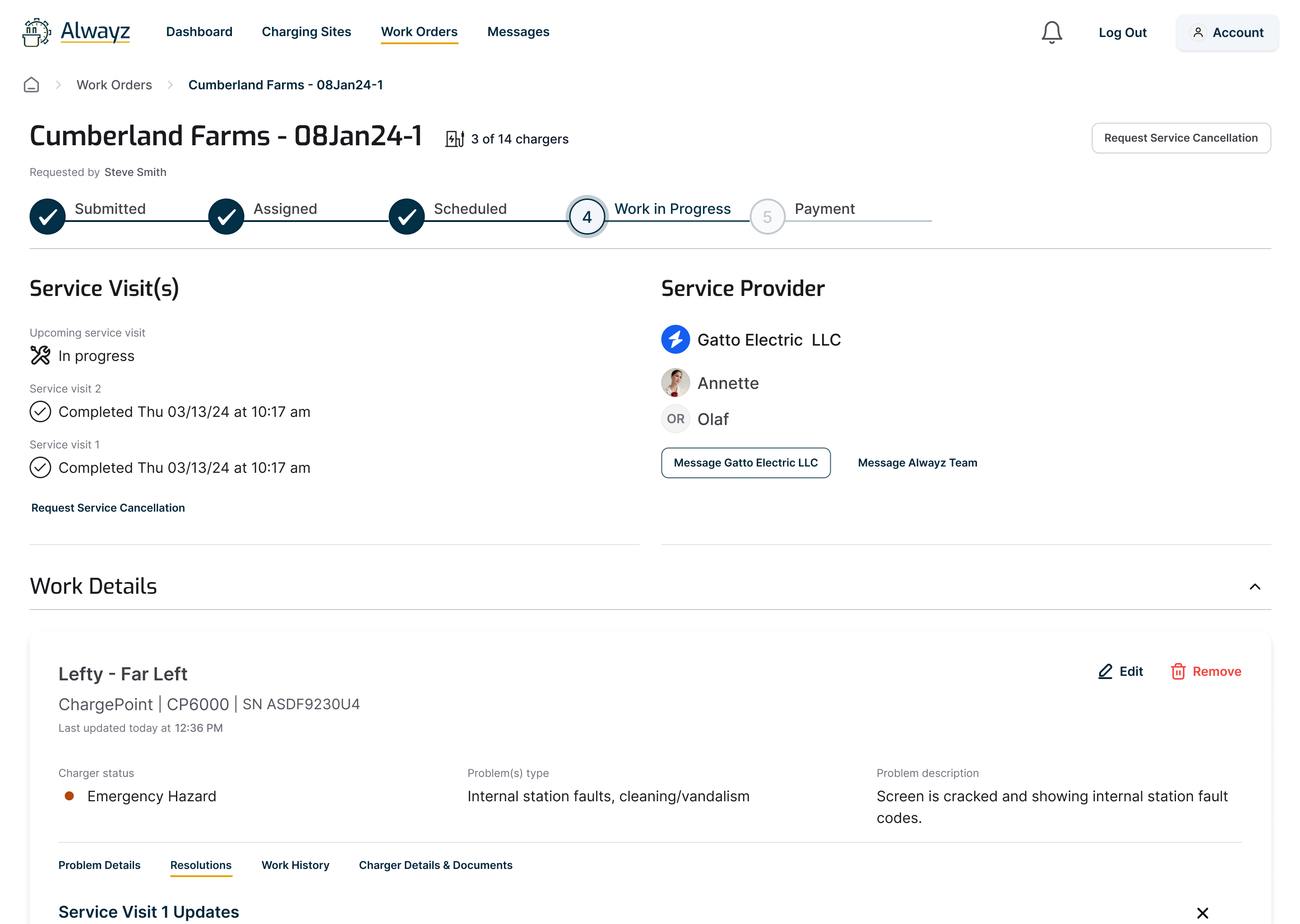Click the Screen is cracked problem description
Screen dimensions: 1300x924
pos(1052,807)
